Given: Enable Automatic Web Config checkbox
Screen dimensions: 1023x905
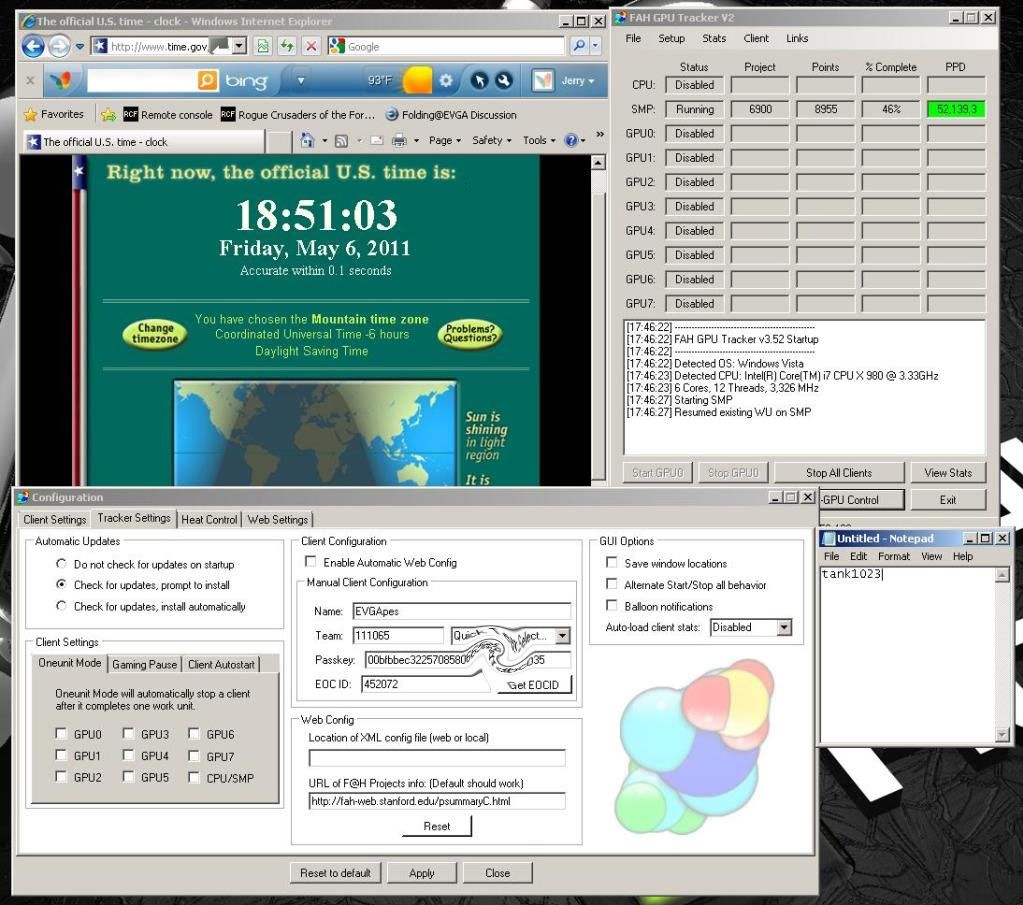Looking at the screenshot, I should (x=311, y=563).
